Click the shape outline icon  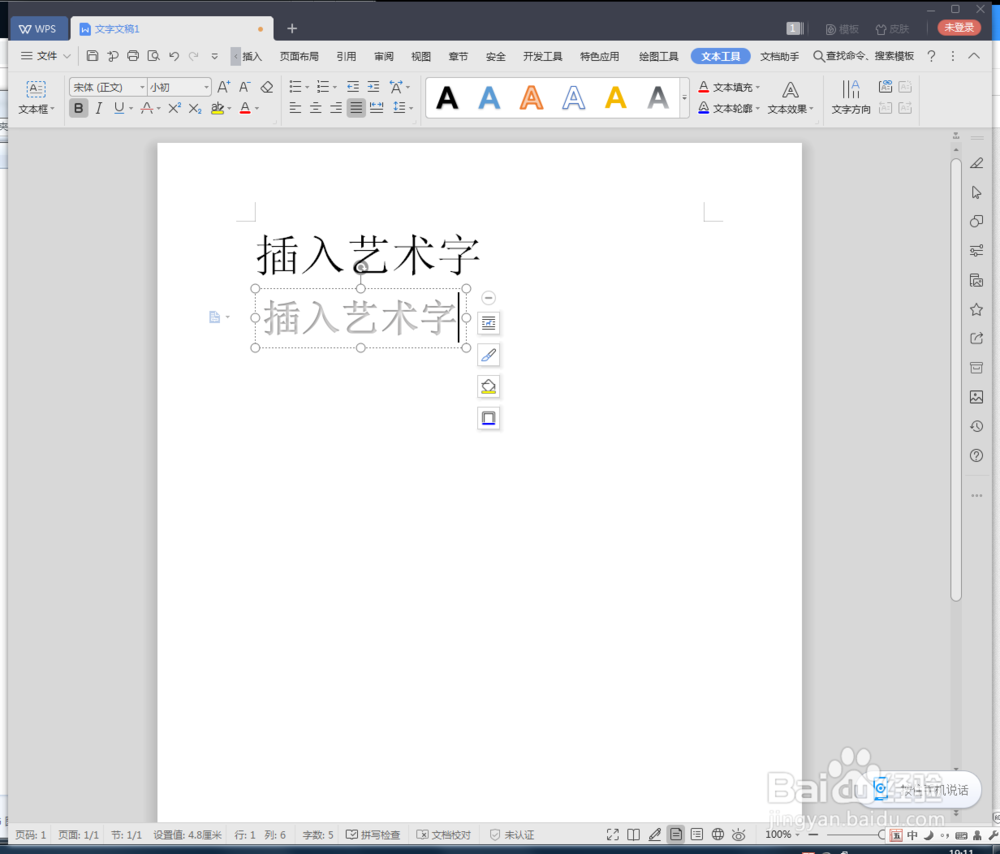coord(489,418)
